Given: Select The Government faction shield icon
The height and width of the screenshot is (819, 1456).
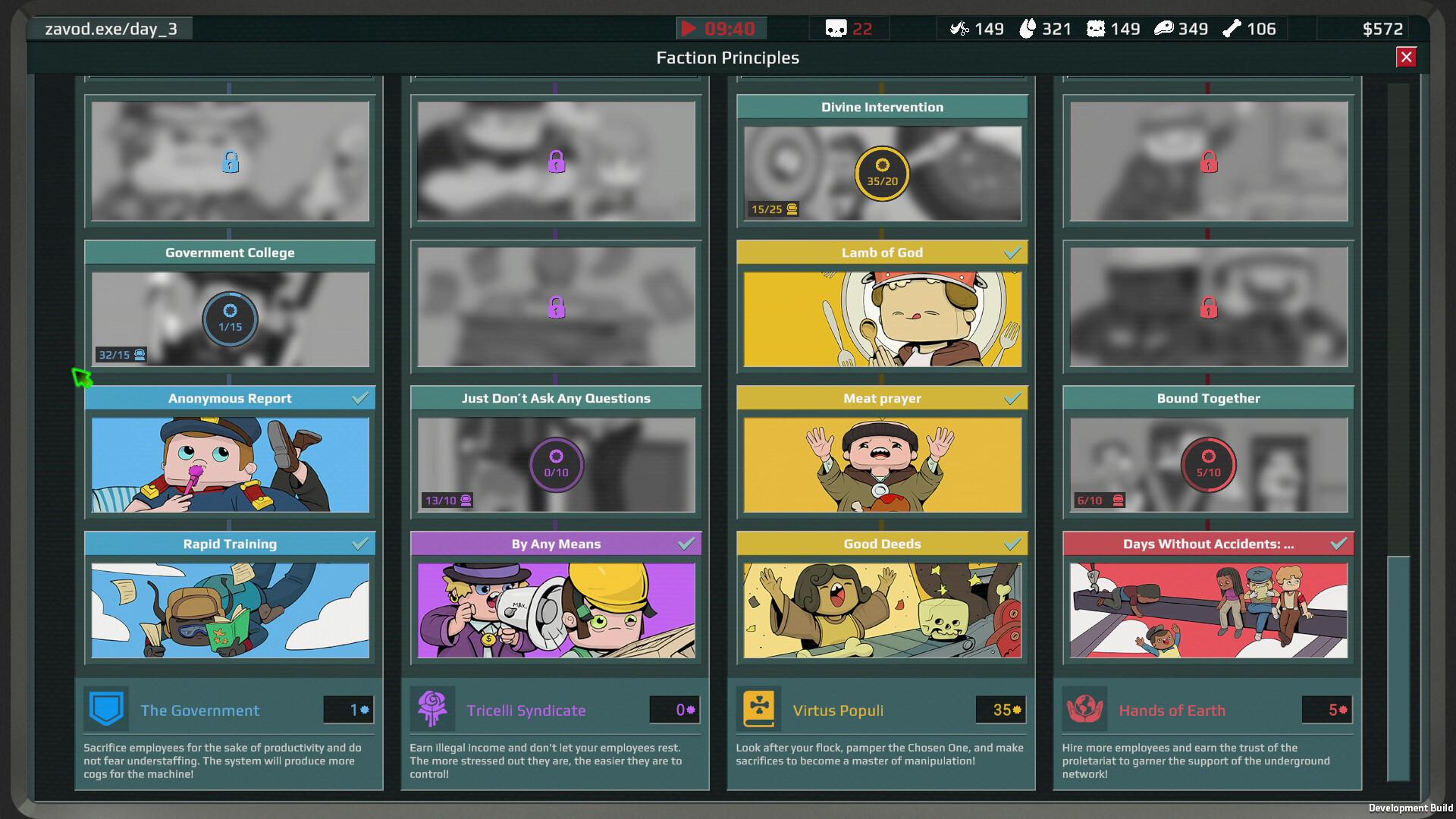Looking at the screenshot, I should (106, 708).
